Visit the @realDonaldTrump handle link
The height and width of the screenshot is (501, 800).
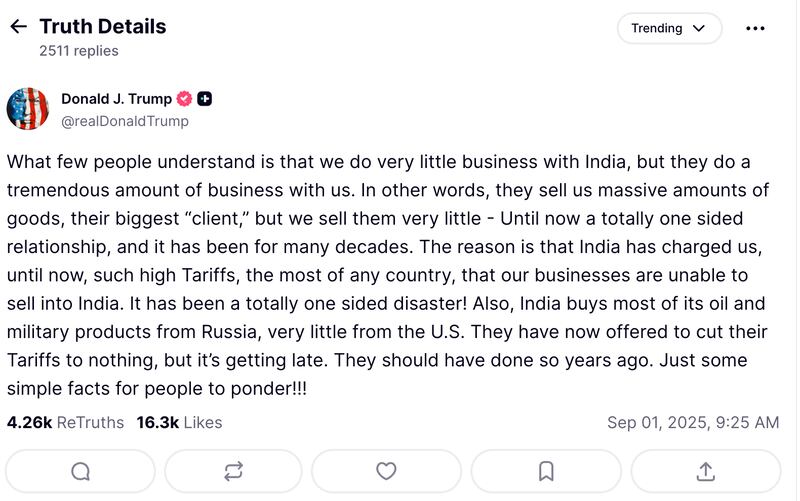tap(125, 121)
